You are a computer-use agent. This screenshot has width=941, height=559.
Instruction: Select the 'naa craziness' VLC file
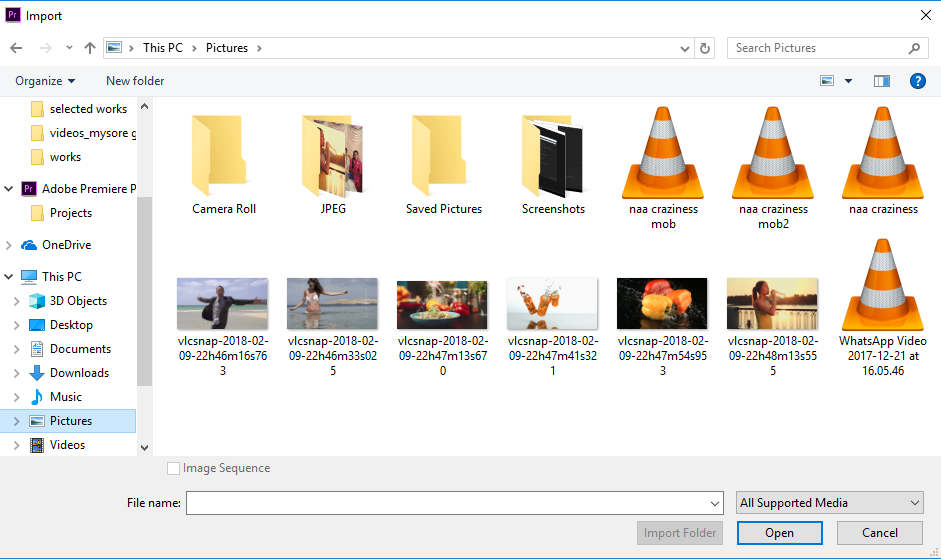(883, 161)
